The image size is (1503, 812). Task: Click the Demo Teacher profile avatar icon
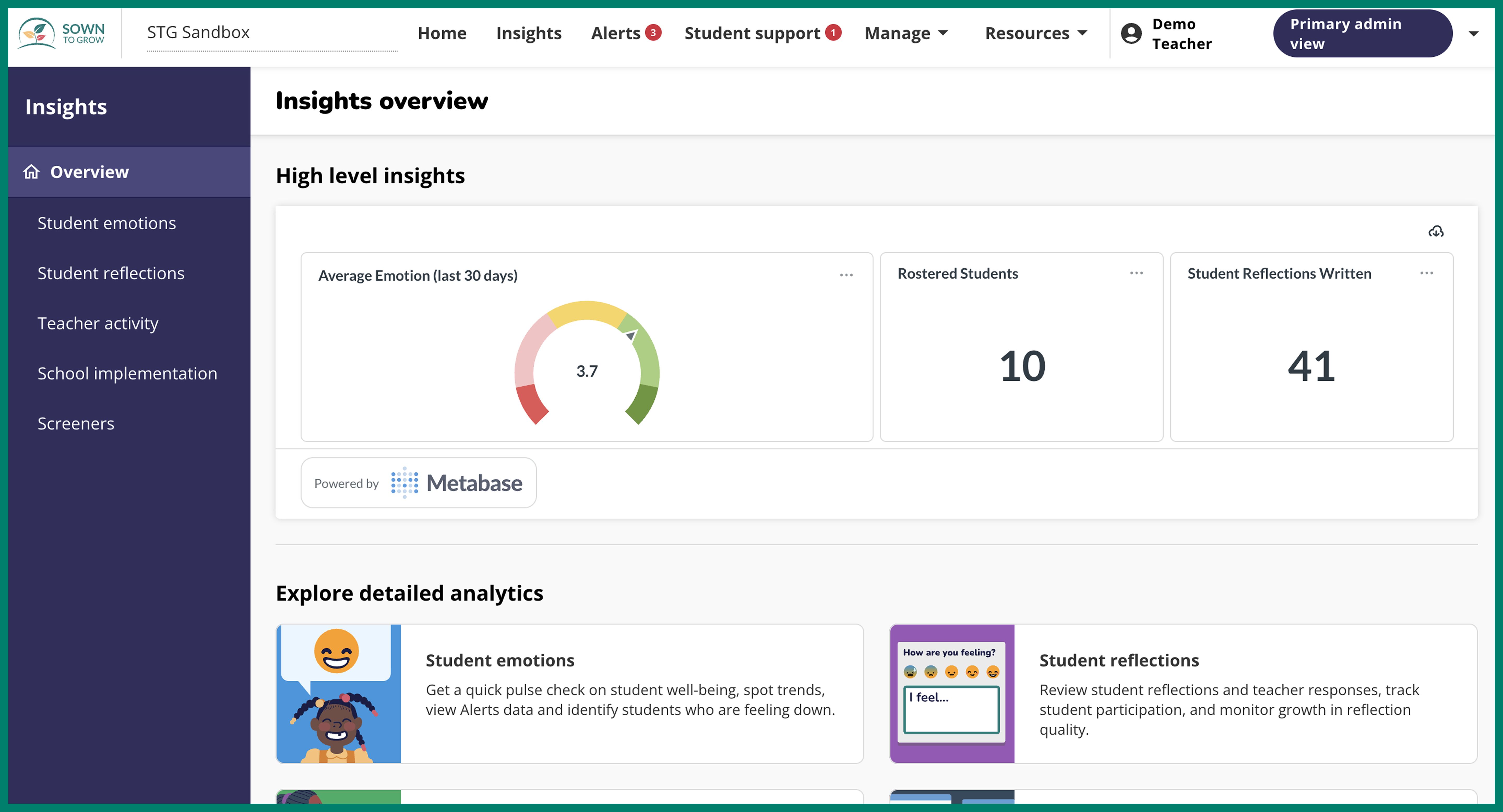pyautogui.click(x=1131, y=33)
